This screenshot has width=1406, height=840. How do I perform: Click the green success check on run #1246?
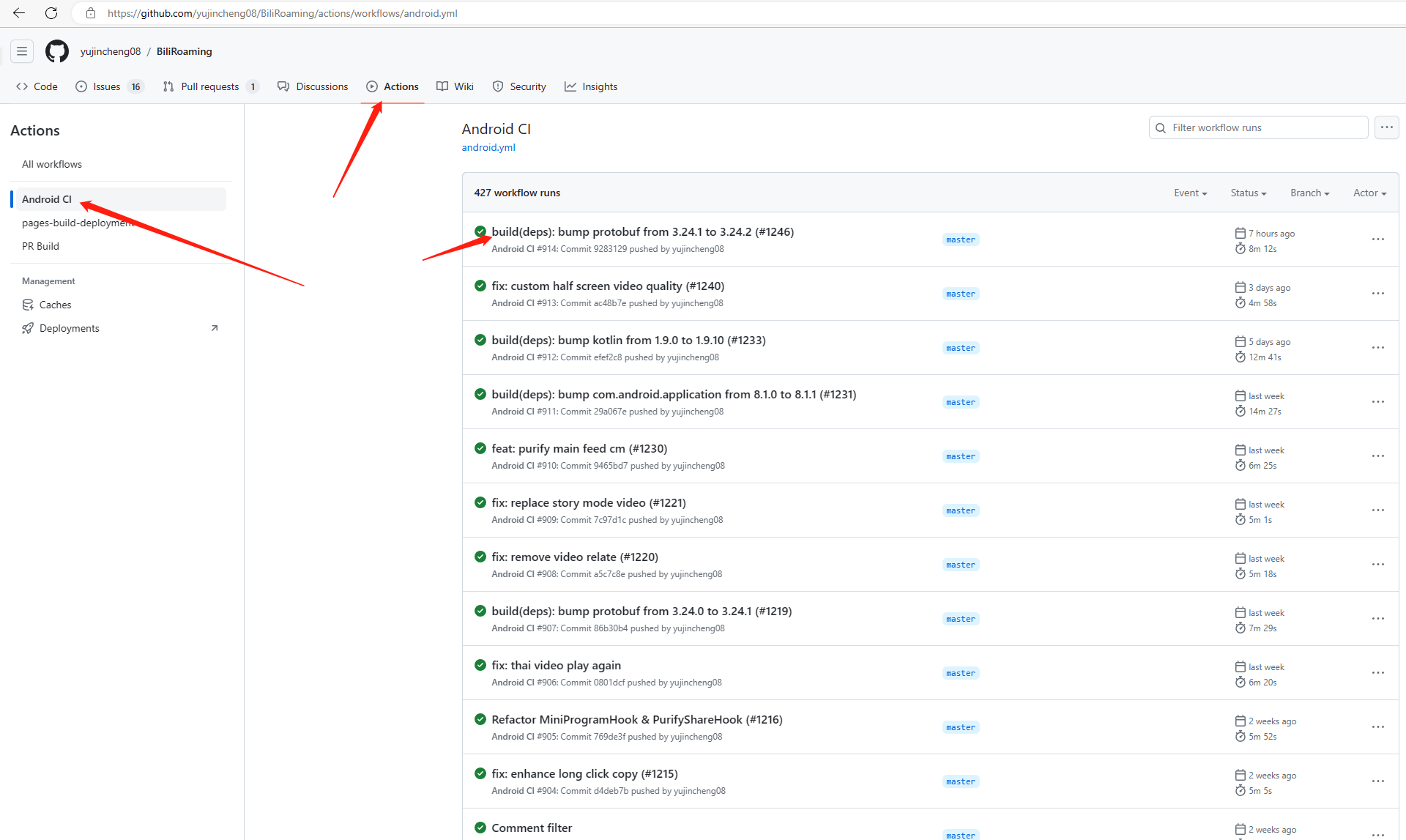[480, 231]
